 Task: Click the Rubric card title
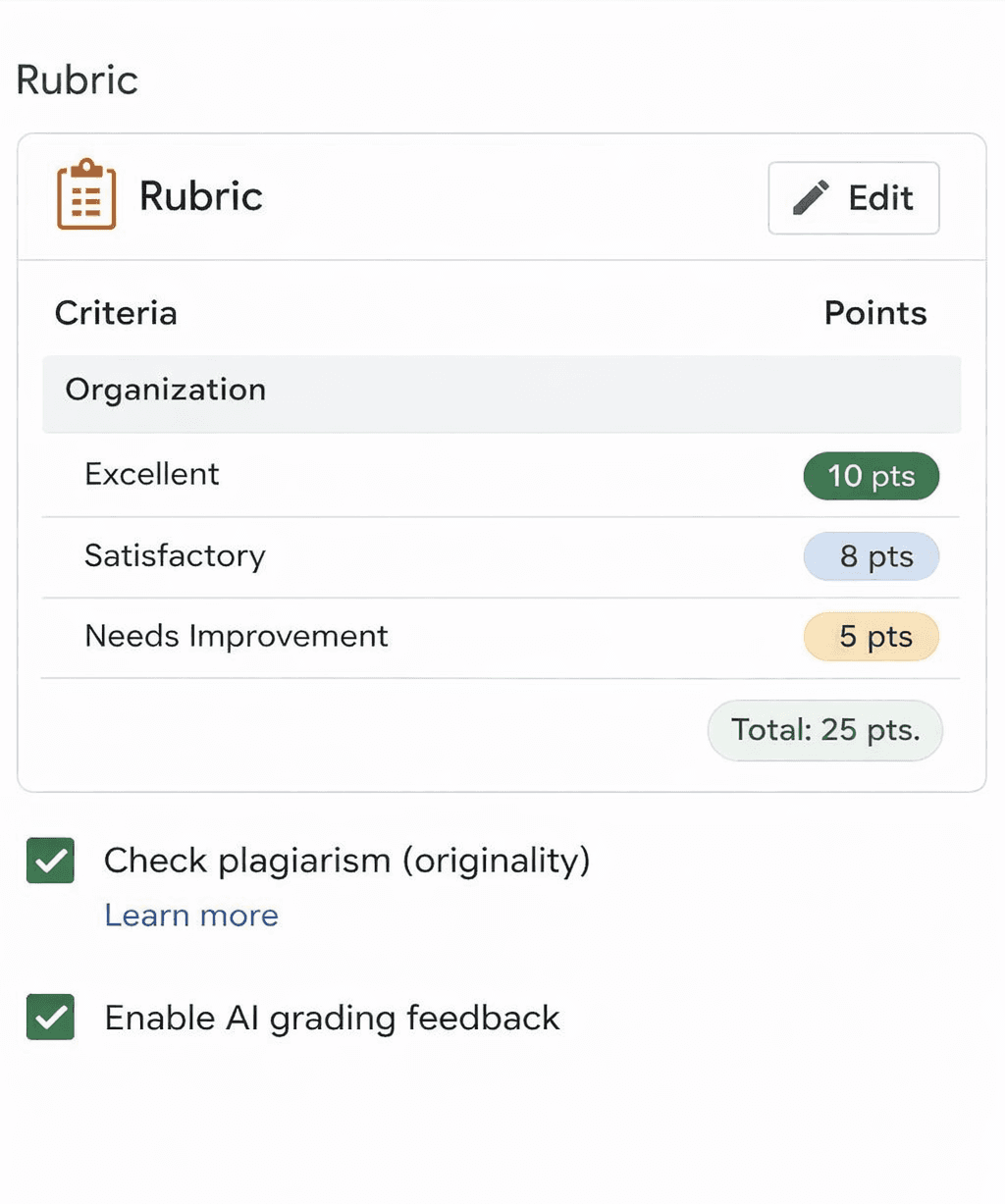click(x=200, y=196)
